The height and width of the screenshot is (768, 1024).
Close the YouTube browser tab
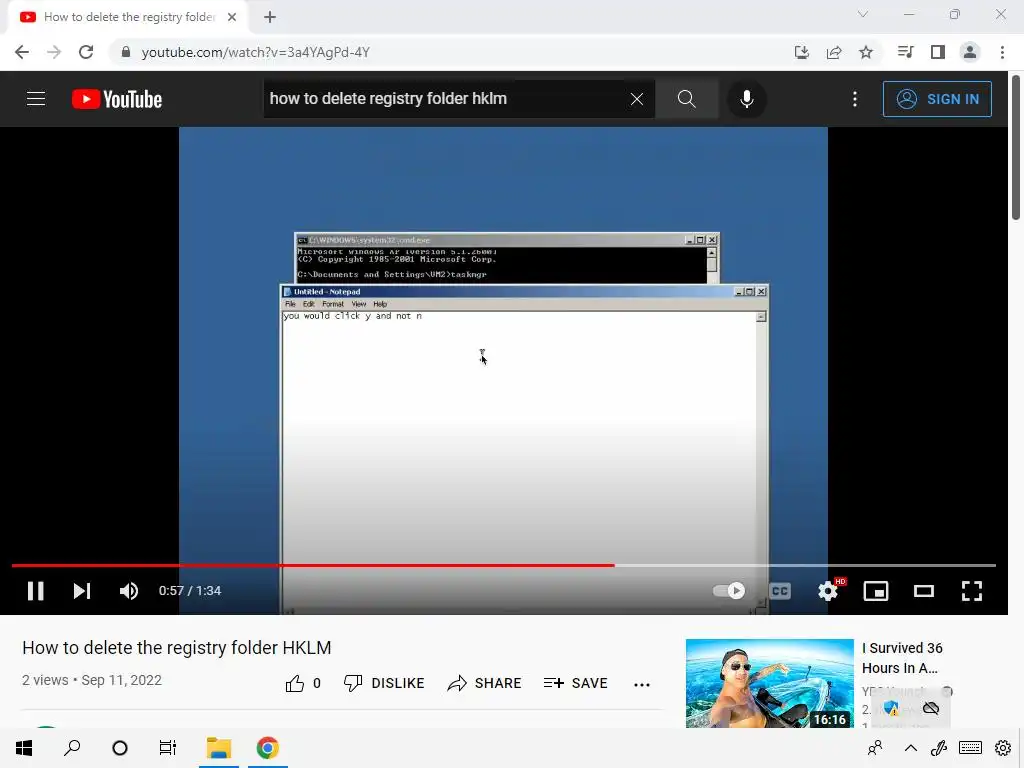point(232,17)
